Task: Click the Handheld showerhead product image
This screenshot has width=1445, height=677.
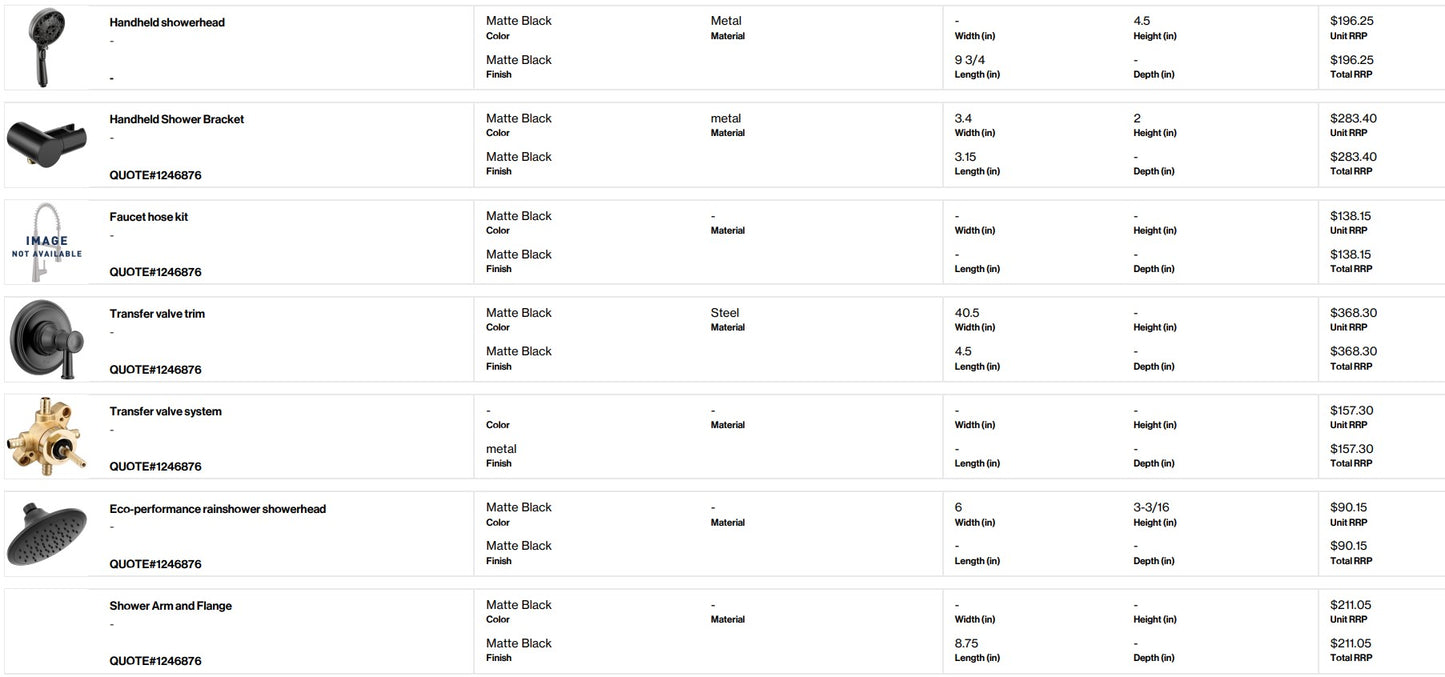Action: click(46, 47)
